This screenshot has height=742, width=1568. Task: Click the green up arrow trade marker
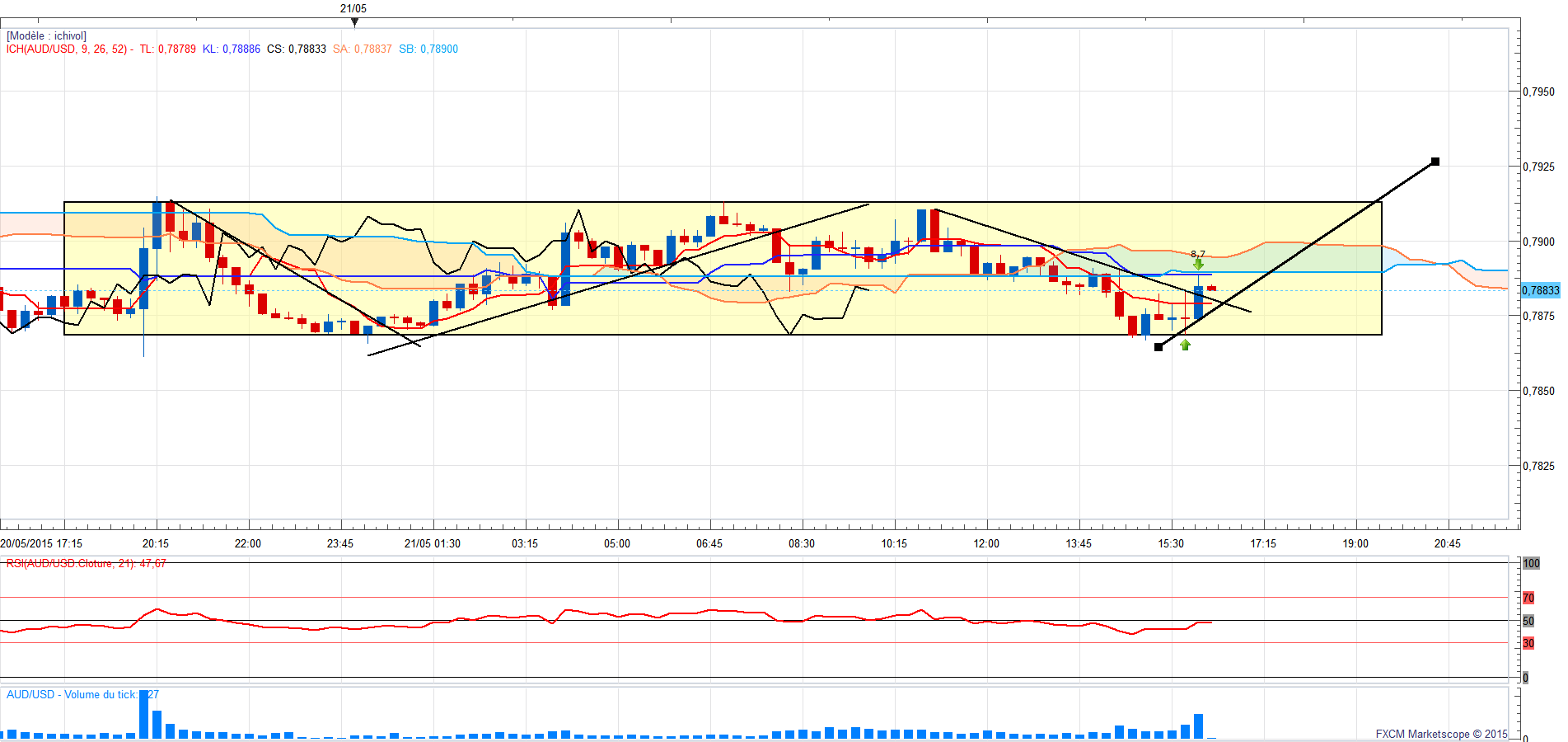tap(1185, 345)
